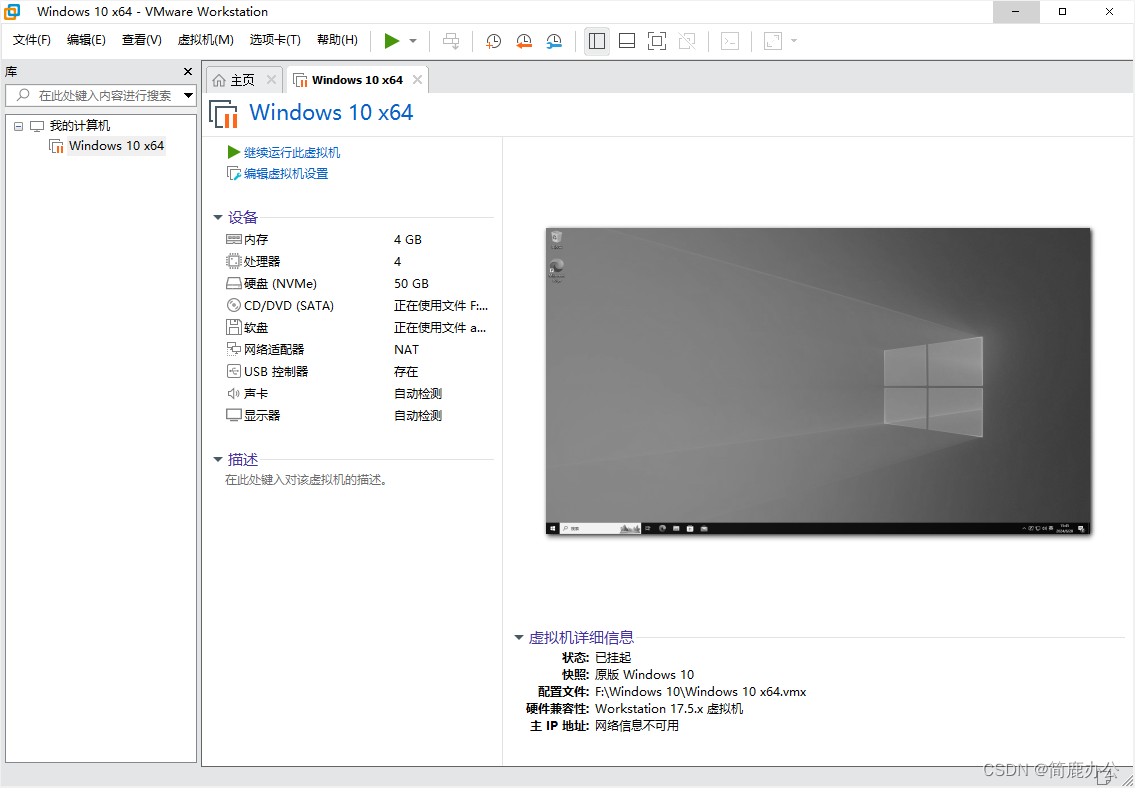Open the 选项卡(T) menu
This screenshot has width=1135, height=788.
tap(275, 41)
